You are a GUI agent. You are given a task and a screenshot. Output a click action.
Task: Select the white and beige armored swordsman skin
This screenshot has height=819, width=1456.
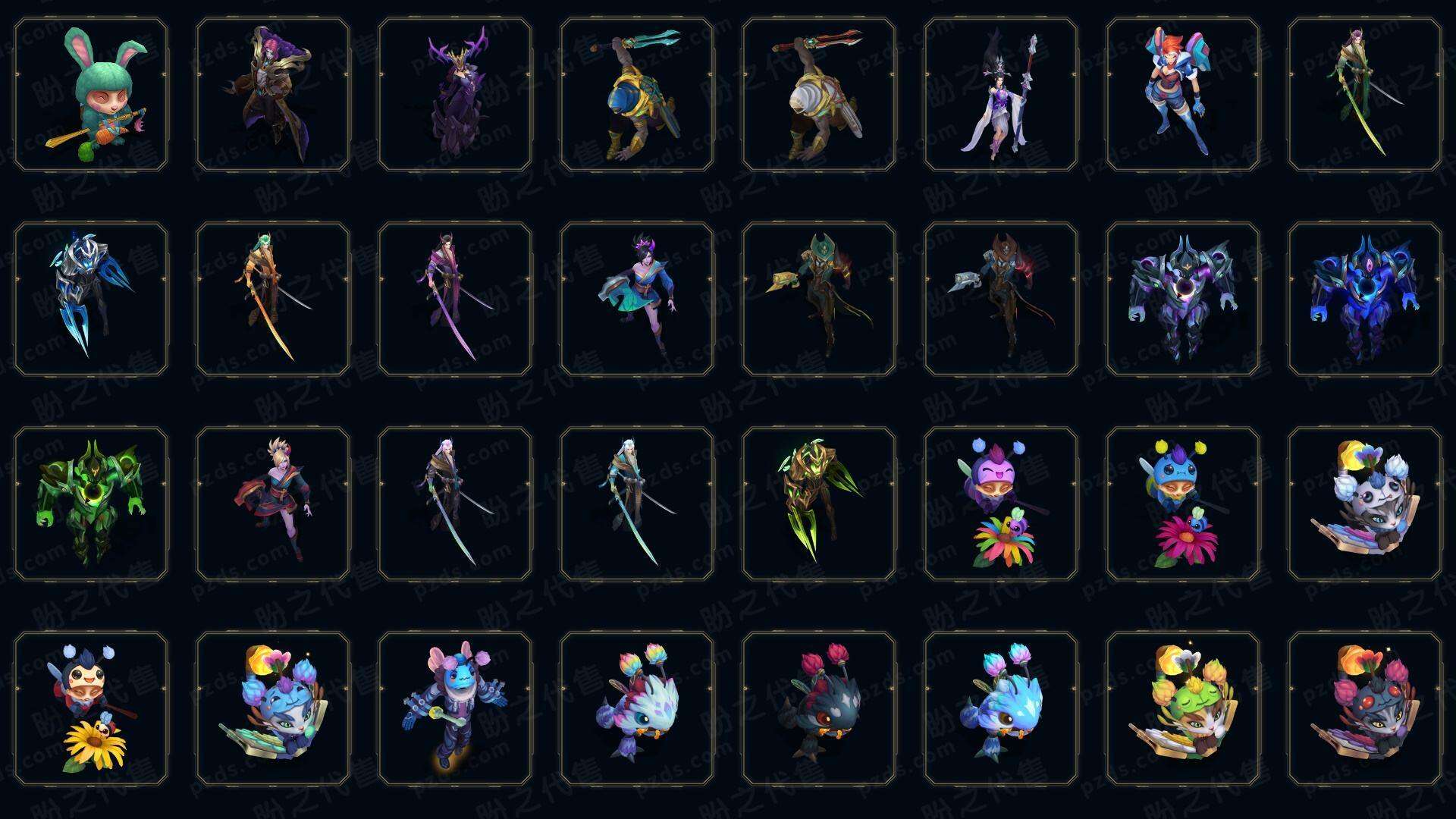[x=819, y=95]
